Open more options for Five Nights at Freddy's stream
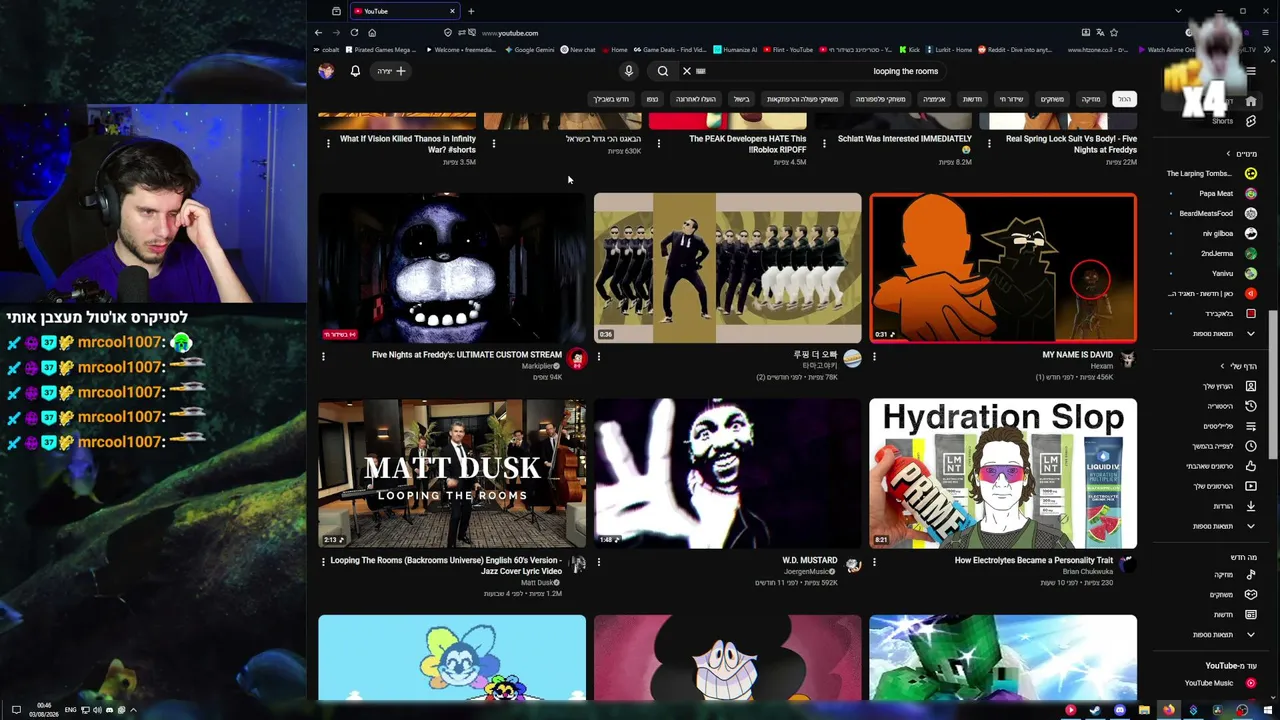 point(323,356)
